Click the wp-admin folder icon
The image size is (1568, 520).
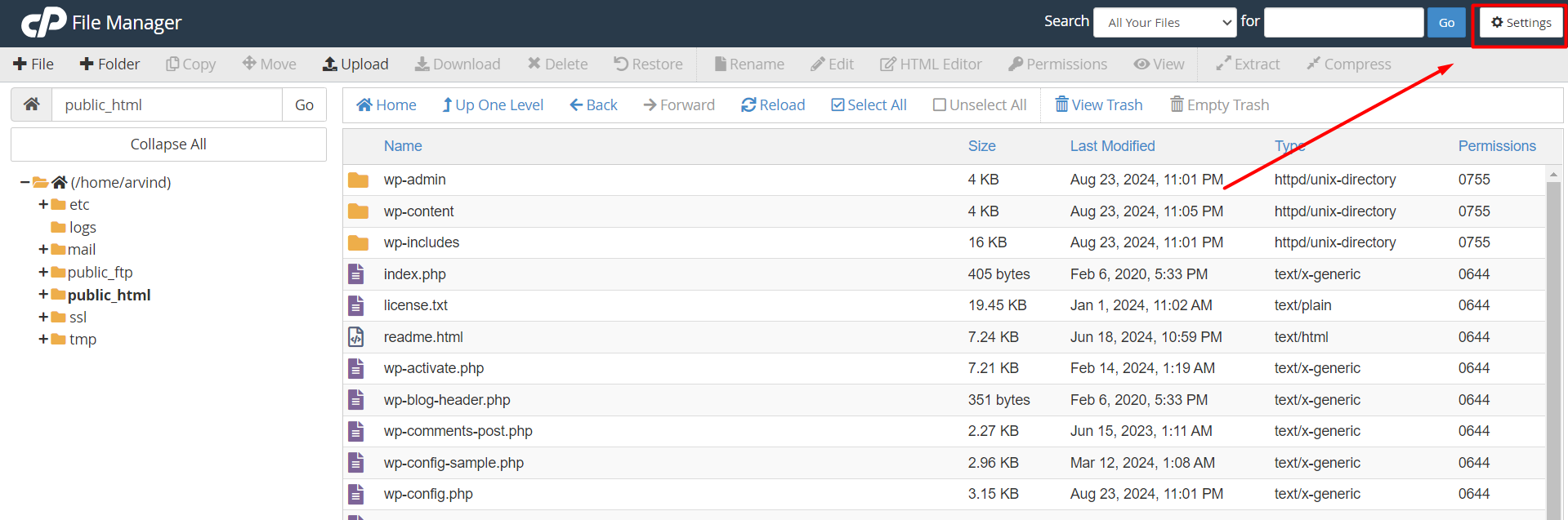click(358, 180)
